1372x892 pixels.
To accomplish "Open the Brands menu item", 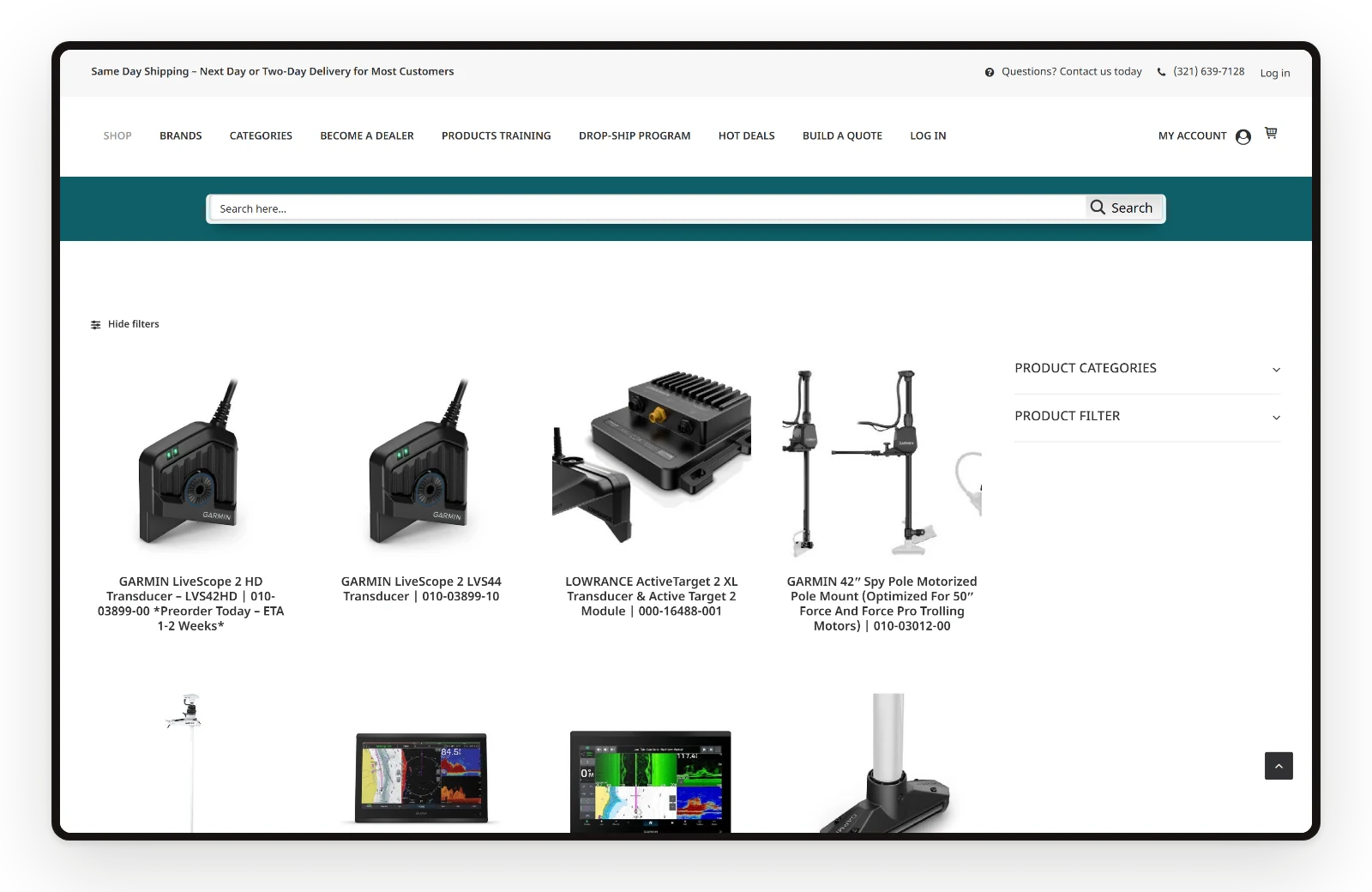I will coord(181,136).
